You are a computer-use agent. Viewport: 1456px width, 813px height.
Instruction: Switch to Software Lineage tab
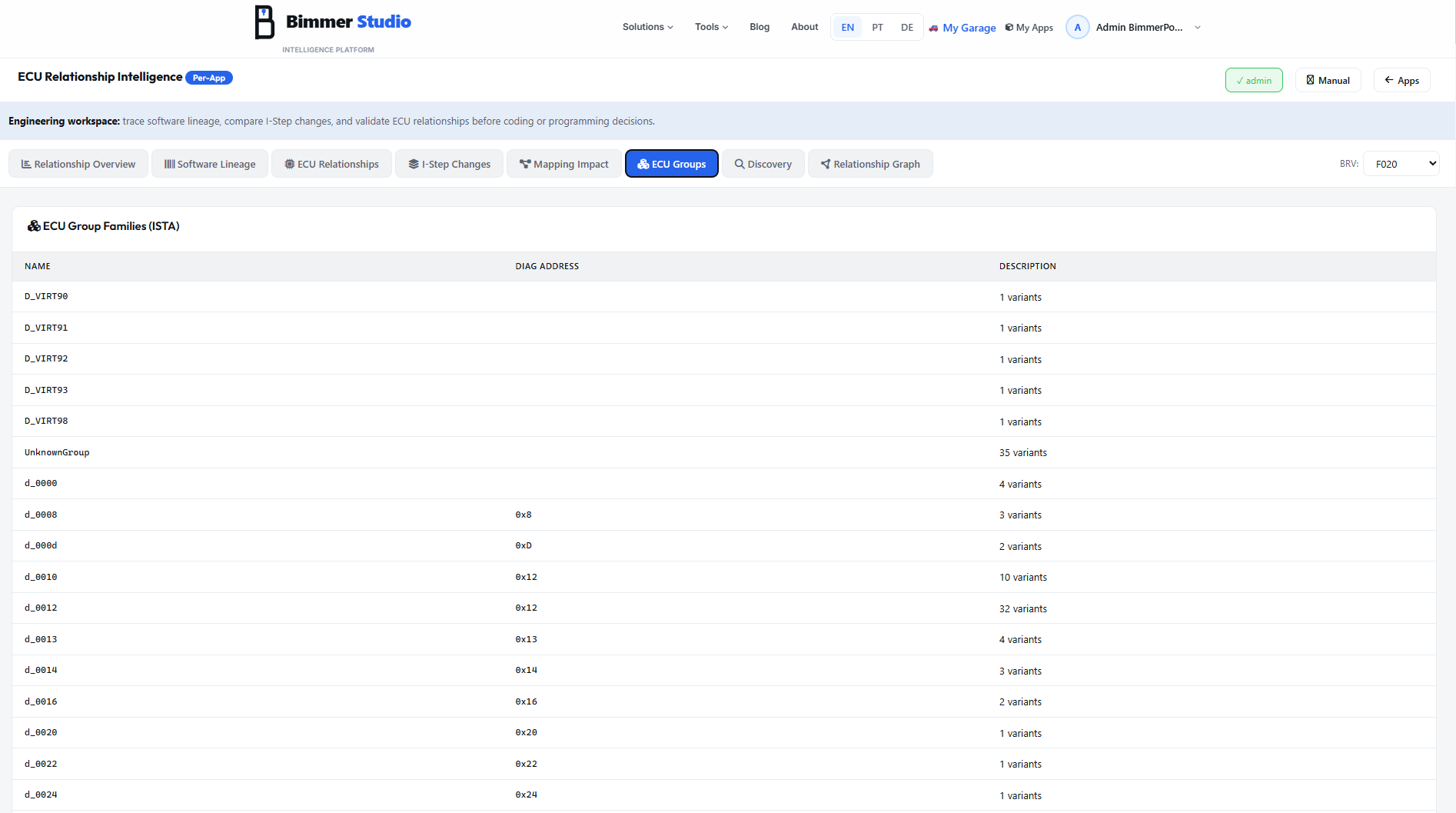(210, 164)
